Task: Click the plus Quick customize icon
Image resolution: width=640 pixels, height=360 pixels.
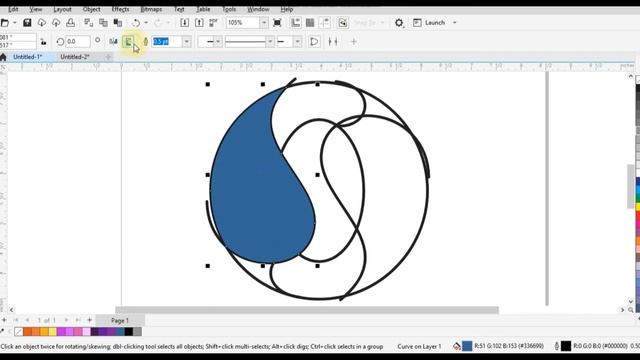Action: (354, 42)
